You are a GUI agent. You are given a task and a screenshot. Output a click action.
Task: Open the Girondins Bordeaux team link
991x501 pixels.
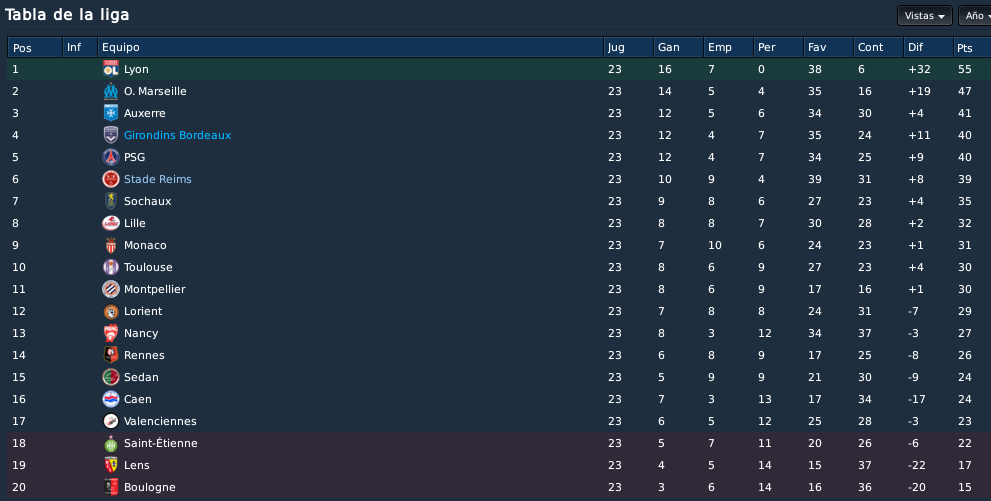point(178,135)
